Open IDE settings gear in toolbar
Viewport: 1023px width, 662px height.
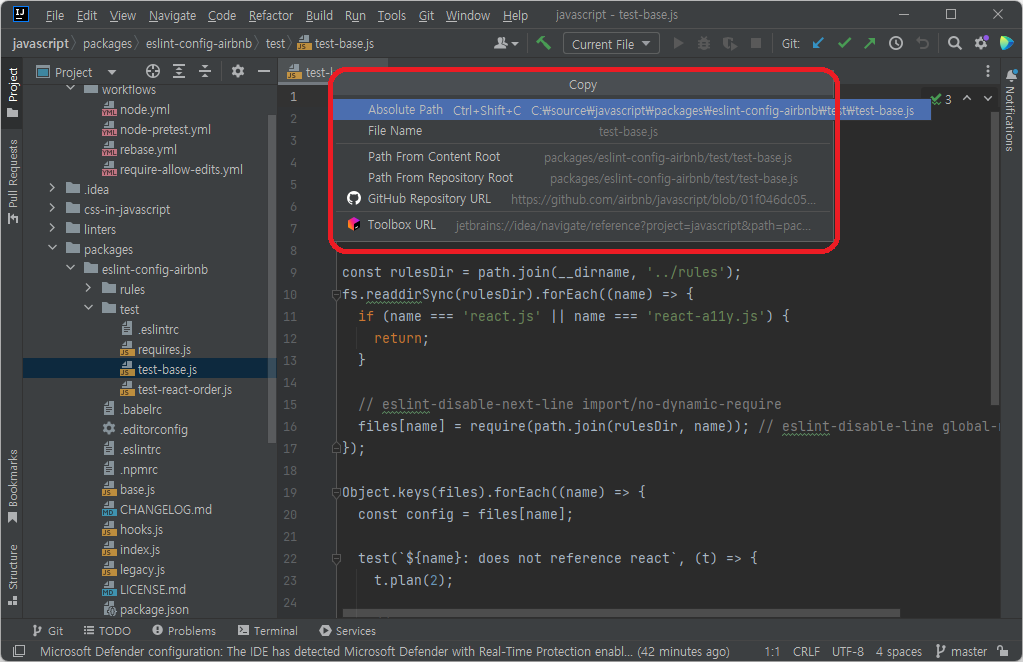tap(981, 43)
